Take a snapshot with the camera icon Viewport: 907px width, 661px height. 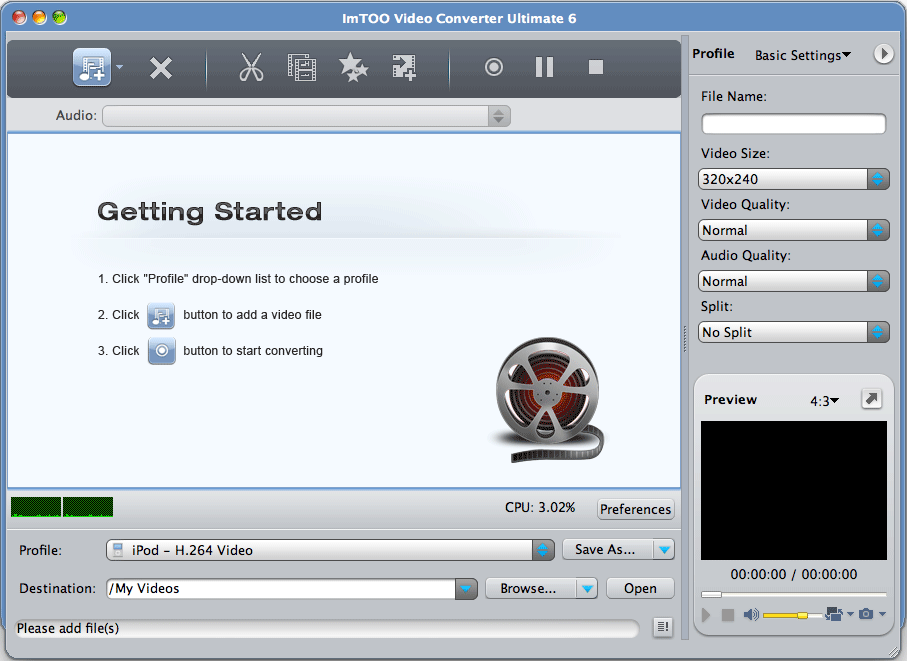click(867, 614)
